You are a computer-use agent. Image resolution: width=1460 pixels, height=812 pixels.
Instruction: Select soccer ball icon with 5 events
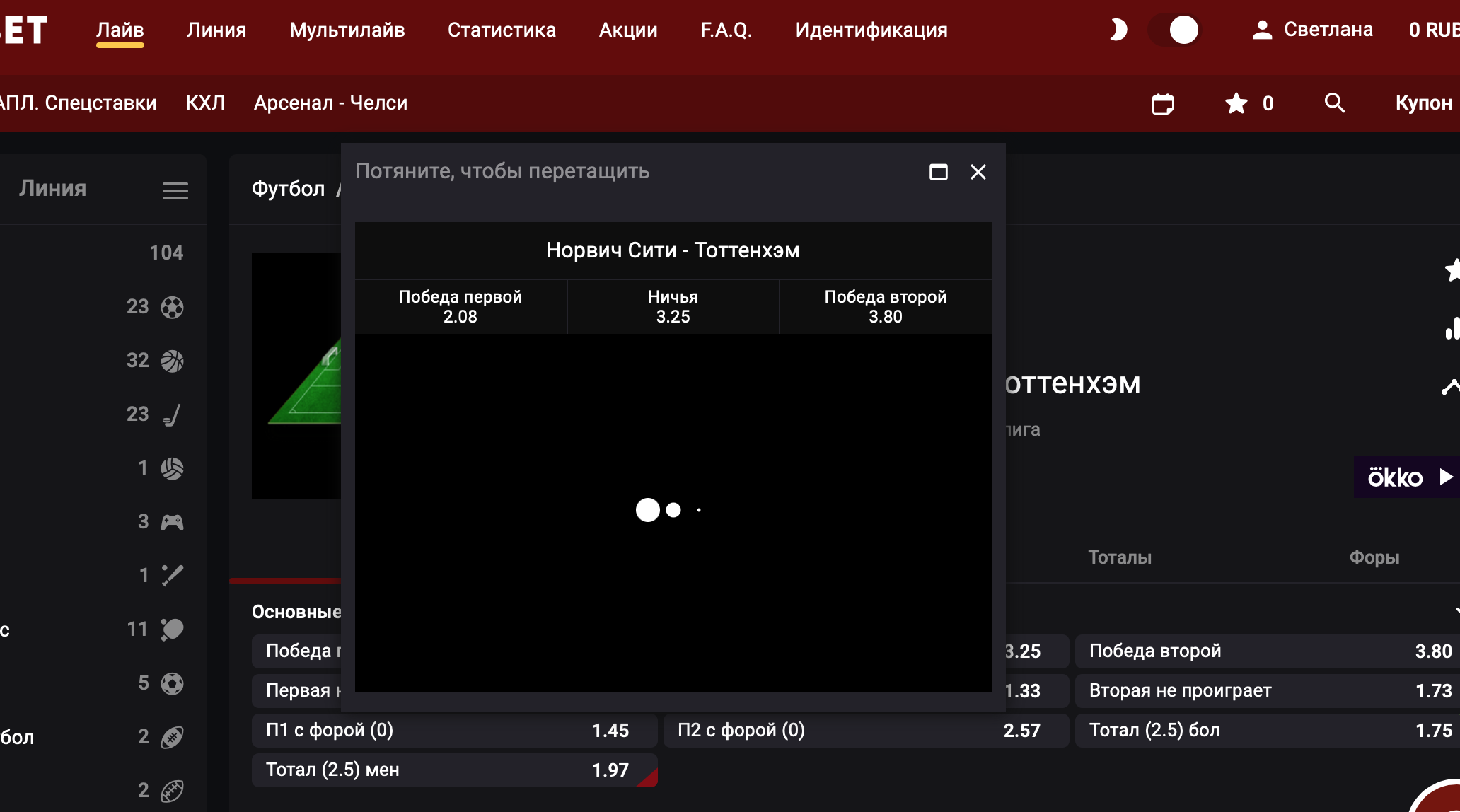172,683
